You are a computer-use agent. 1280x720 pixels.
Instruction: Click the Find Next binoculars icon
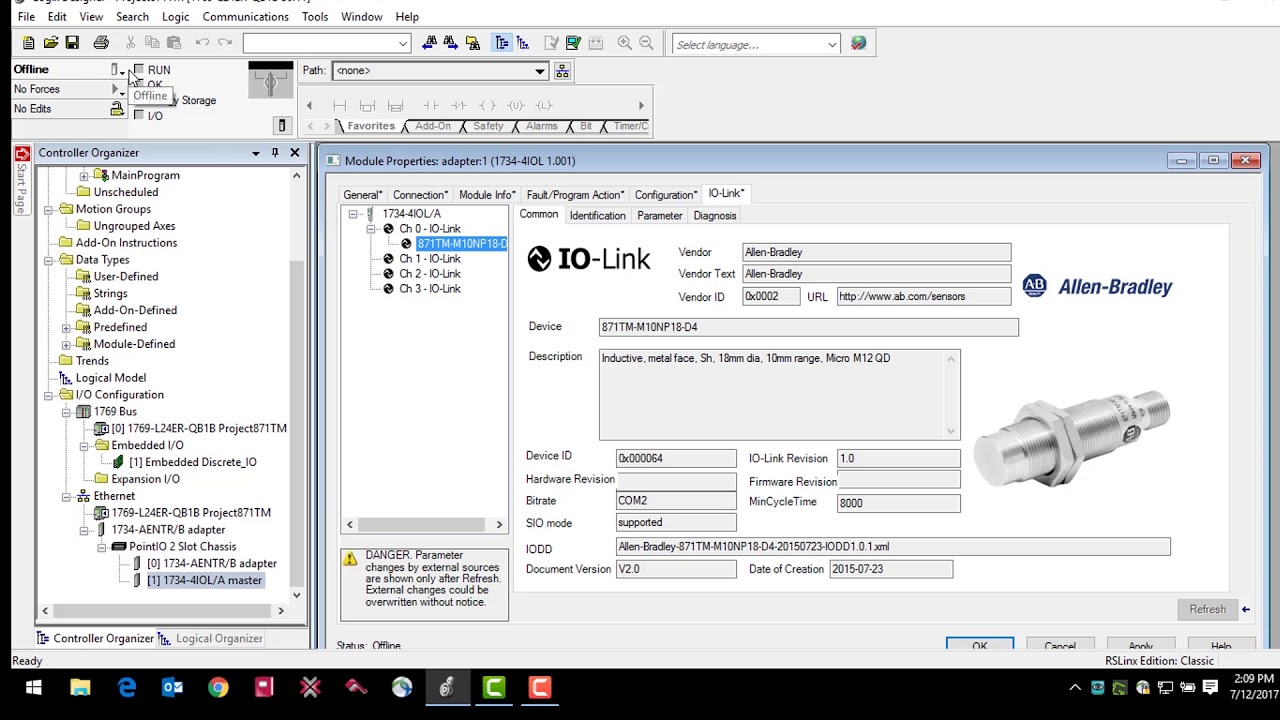click(450, 43)
